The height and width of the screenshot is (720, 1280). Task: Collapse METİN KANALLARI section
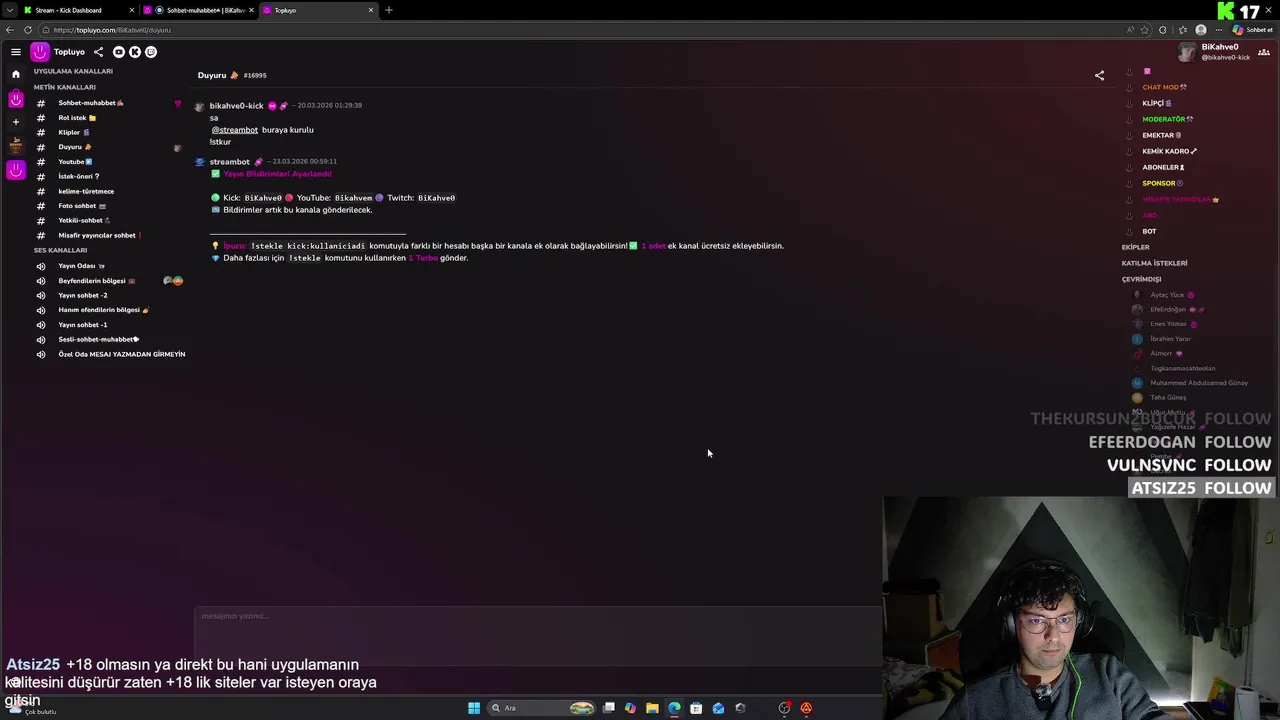65,87
